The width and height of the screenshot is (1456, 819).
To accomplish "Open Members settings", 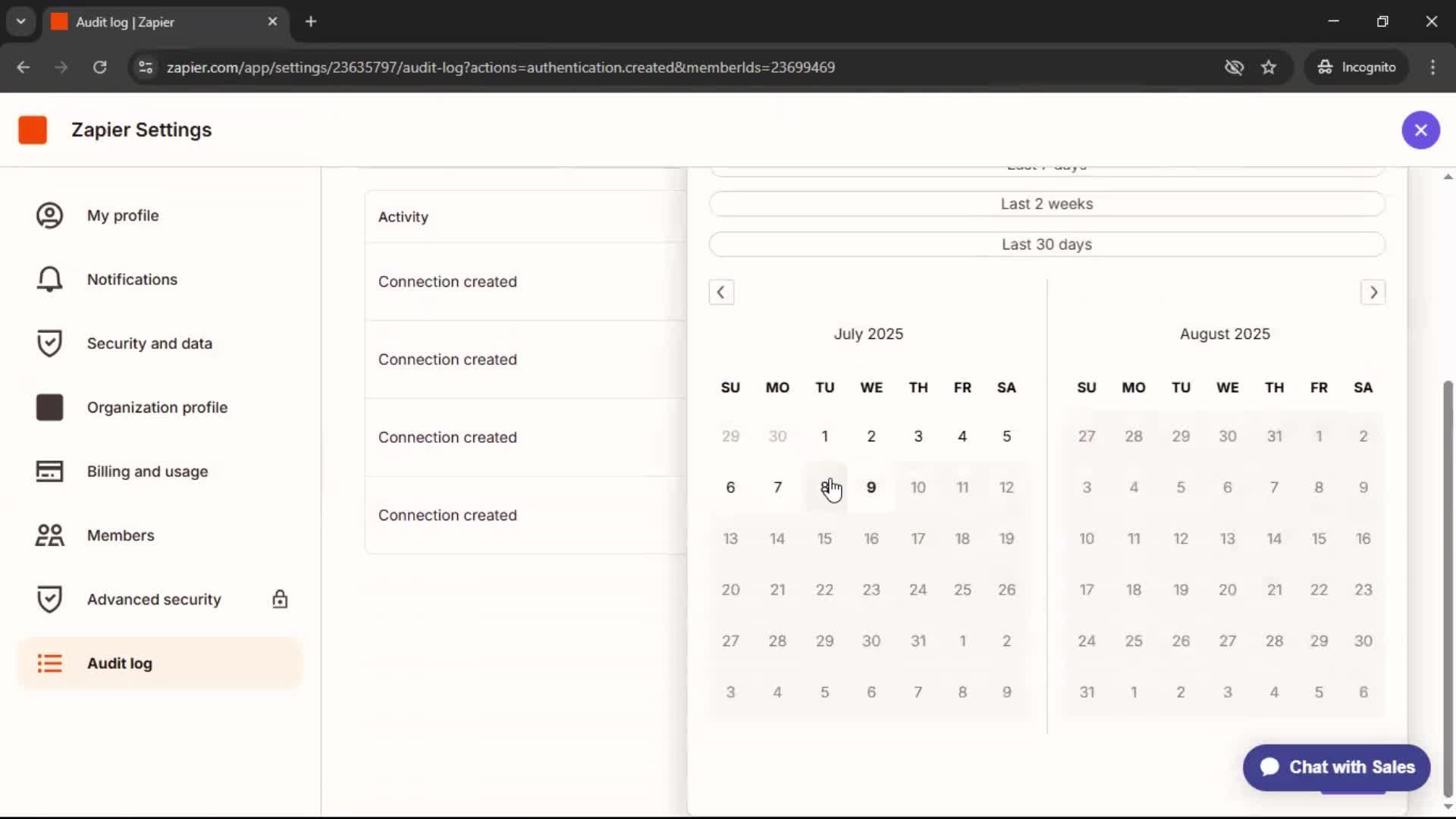I will point(160,535).
